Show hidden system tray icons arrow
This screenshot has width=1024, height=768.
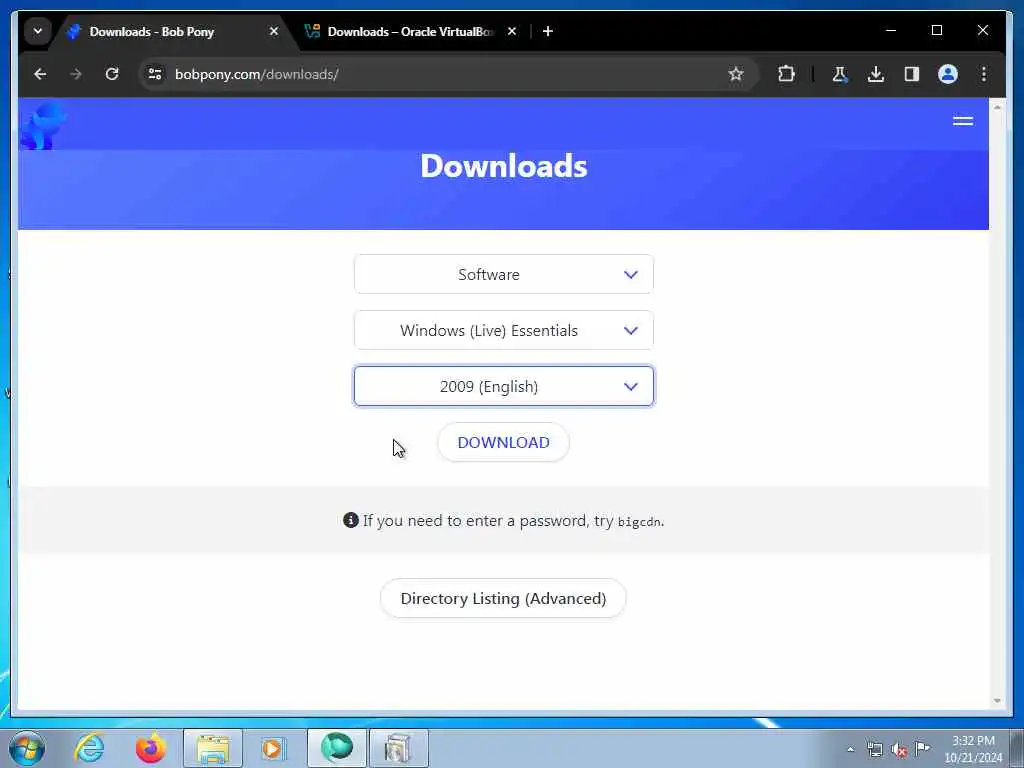[850, 750]
